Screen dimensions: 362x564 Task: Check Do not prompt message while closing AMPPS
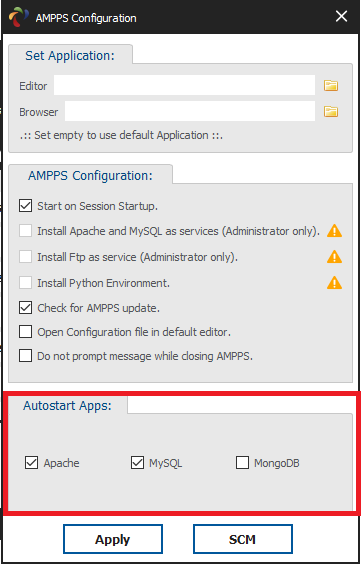pos(26,356)
